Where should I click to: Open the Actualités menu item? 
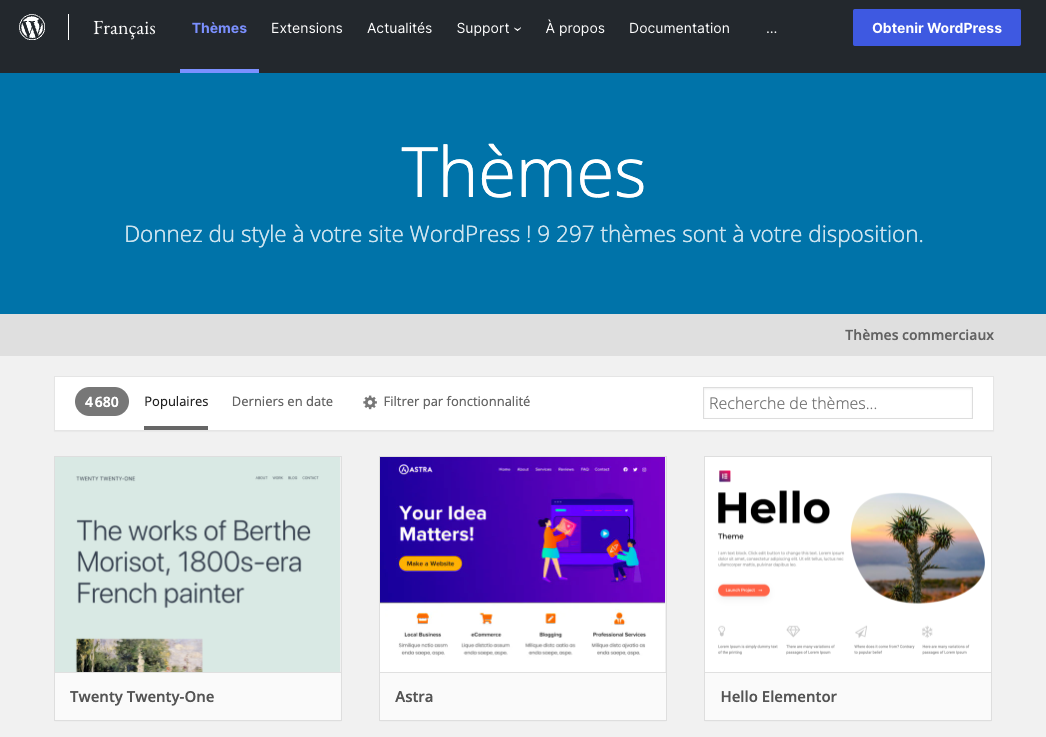coord(400,28)
